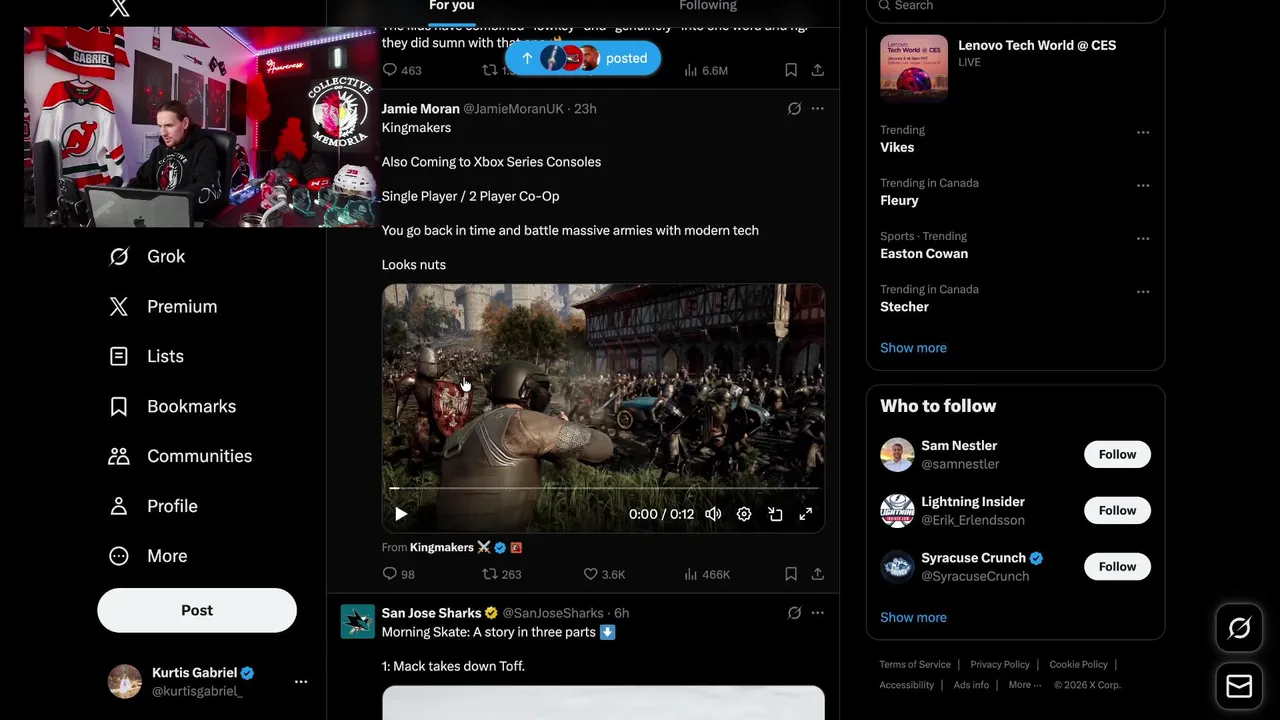The image size is (1280, 720).
Task: Follow Sam Nestler
Action: (1117, 454)
